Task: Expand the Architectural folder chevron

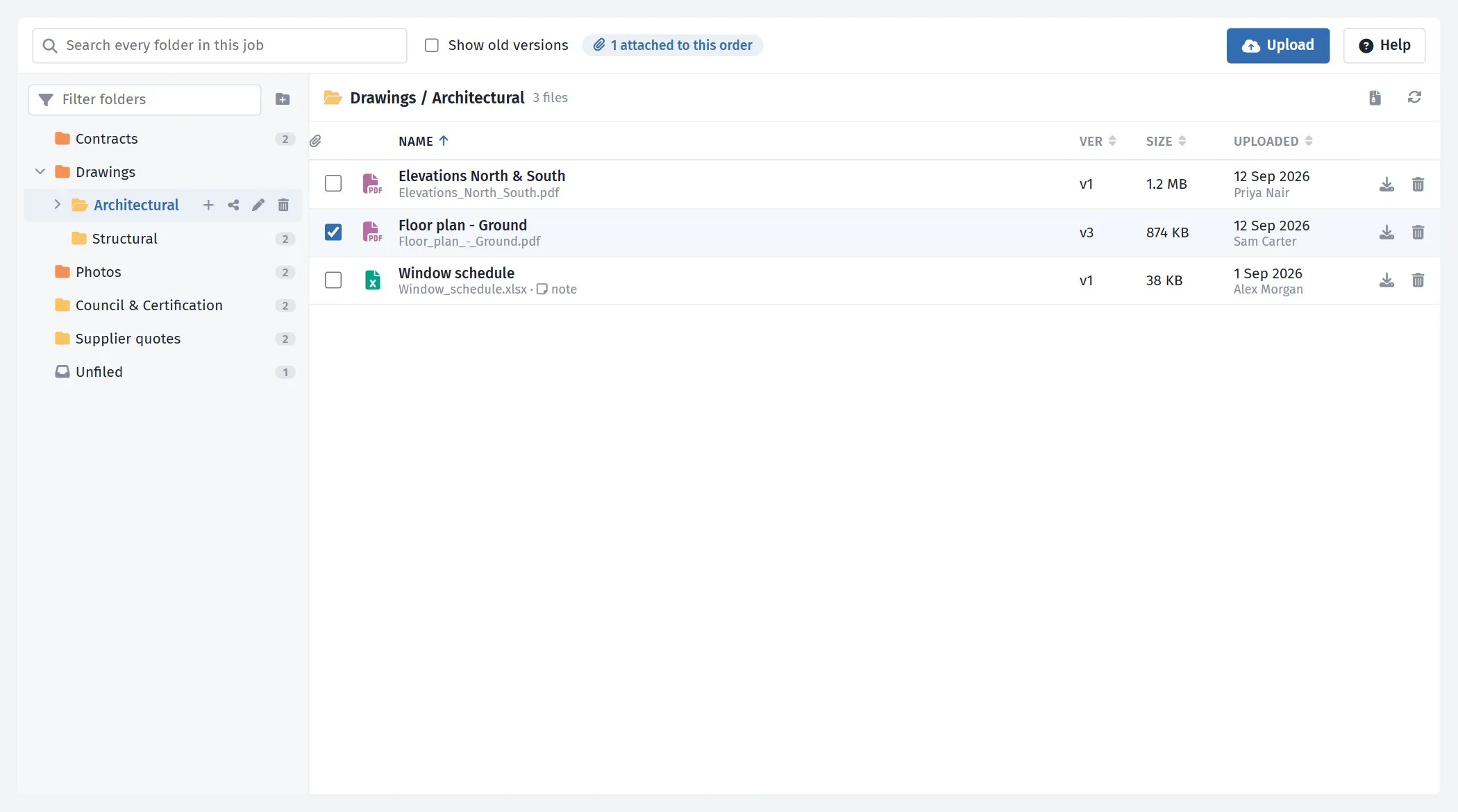Action: coord(57,204)
